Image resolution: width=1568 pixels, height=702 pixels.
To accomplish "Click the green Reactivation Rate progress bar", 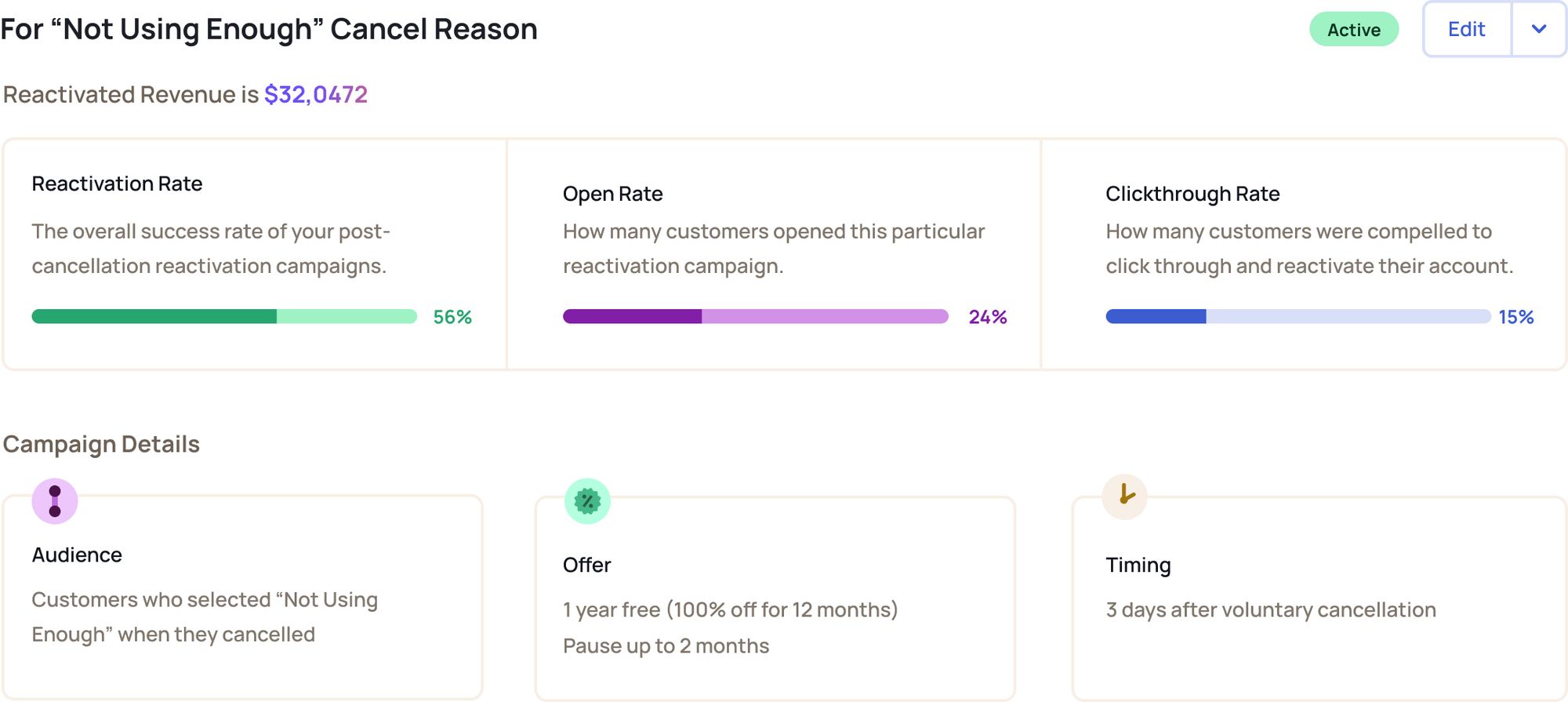I will pyautogui.click(x=224, y=317).
